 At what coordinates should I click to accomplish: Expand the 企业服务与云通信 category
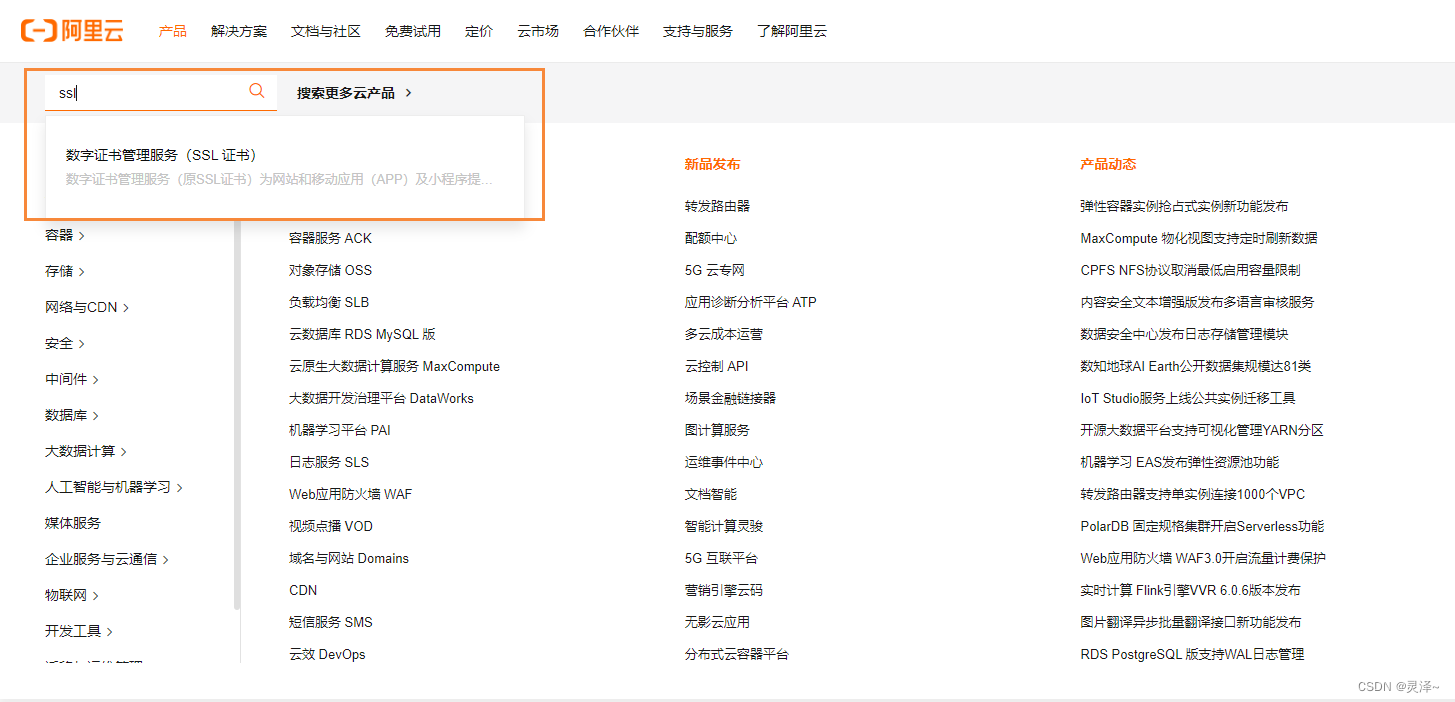click(x=107, y=559)
